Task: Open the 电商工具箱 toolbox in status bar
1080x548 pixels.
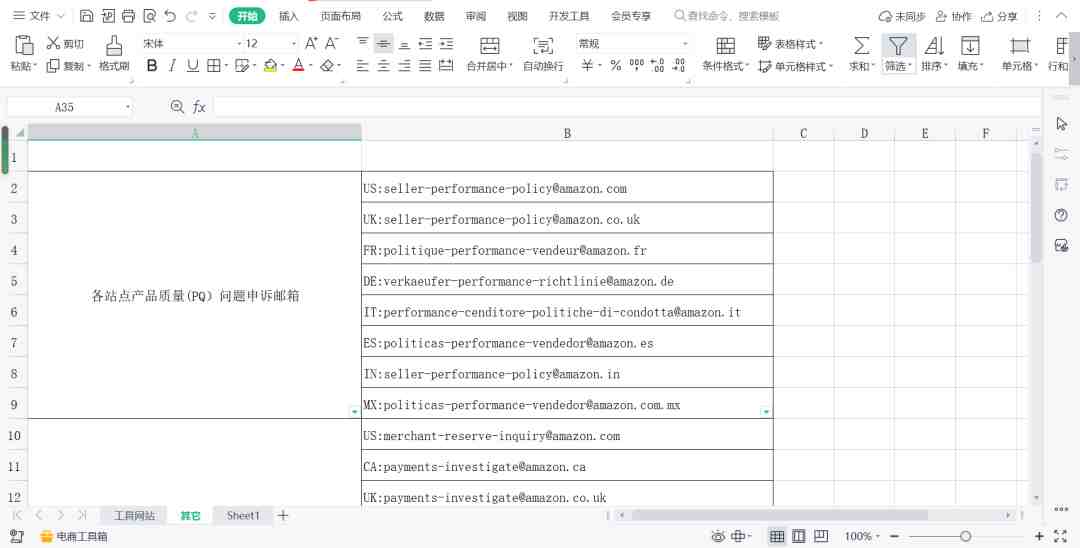Action: [x=74, y=536]
